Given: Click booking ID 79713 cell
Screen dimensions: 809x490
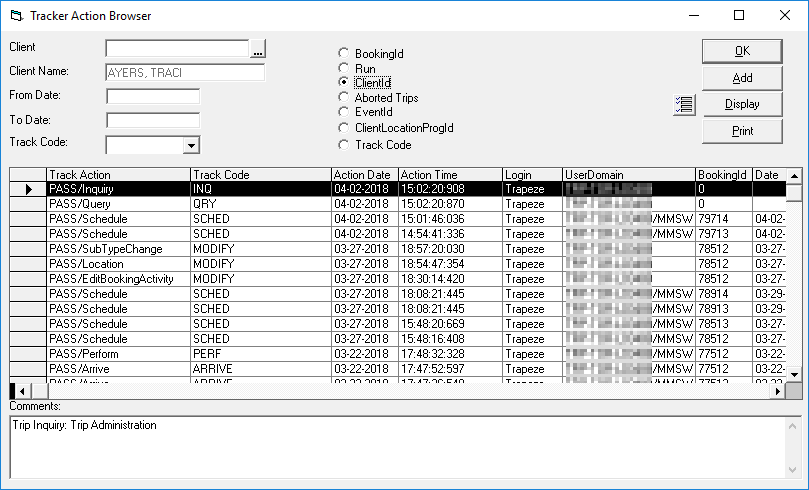Looking at the screenshot, I should tap(724, 234).
